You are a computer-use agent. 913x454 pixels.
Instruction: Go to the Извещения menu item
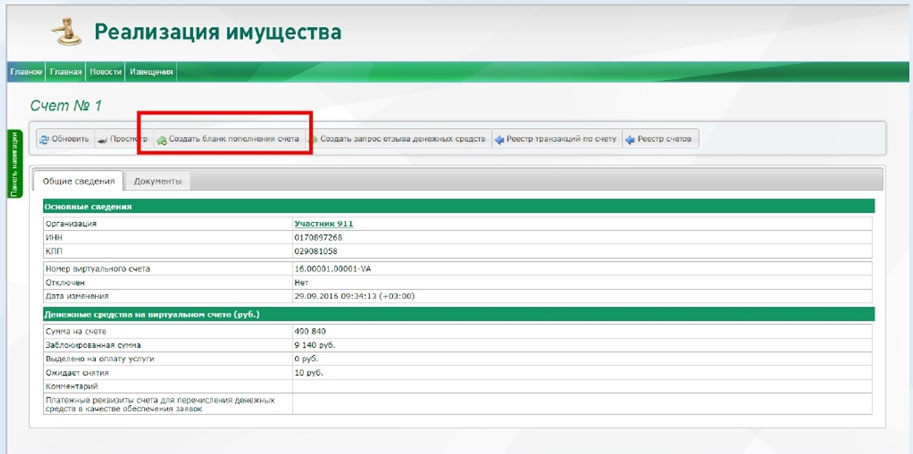click(x=151, y=72)
